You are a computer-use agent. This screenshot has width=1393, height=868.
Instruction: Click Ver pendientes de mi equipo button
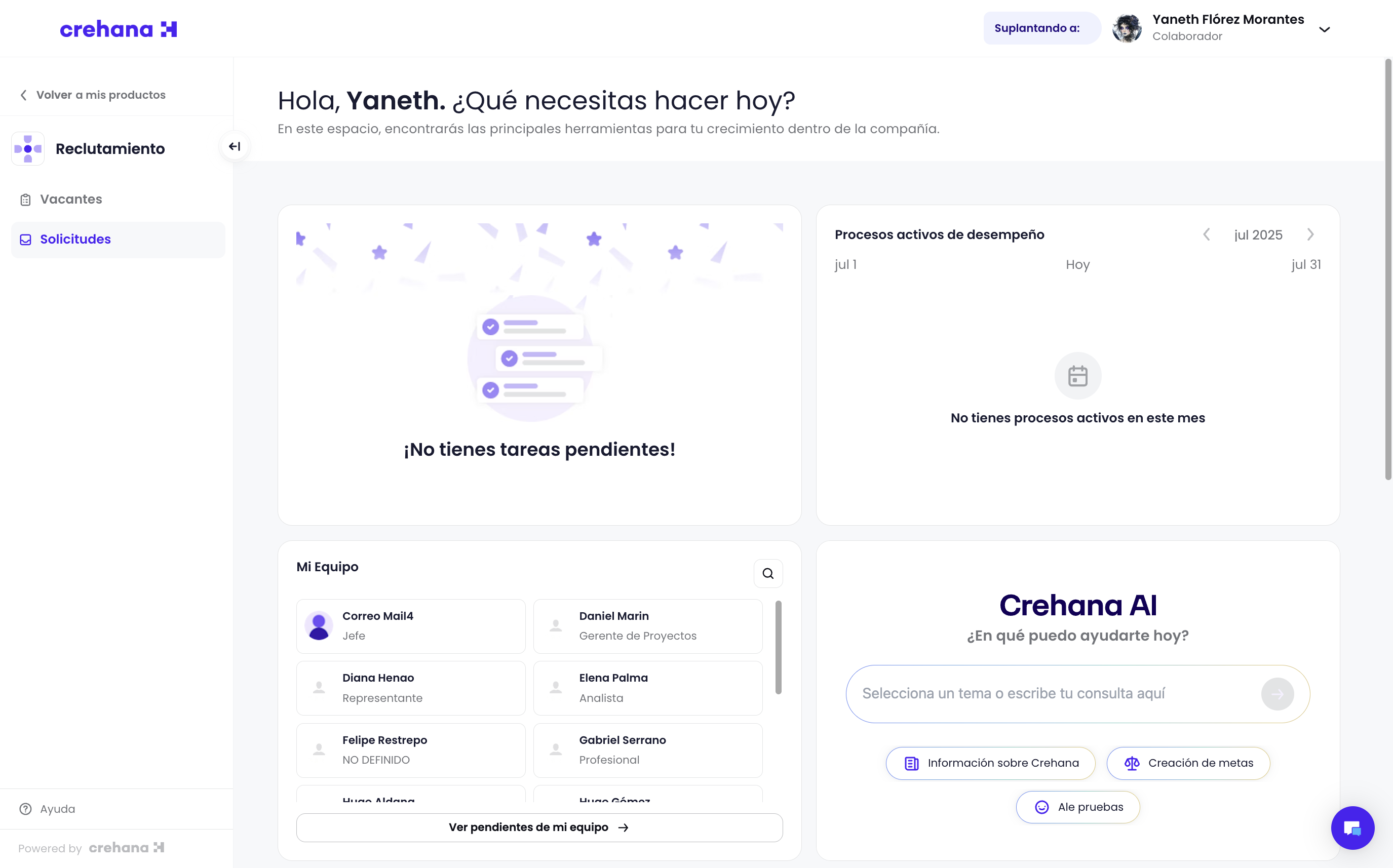point(539,827)
